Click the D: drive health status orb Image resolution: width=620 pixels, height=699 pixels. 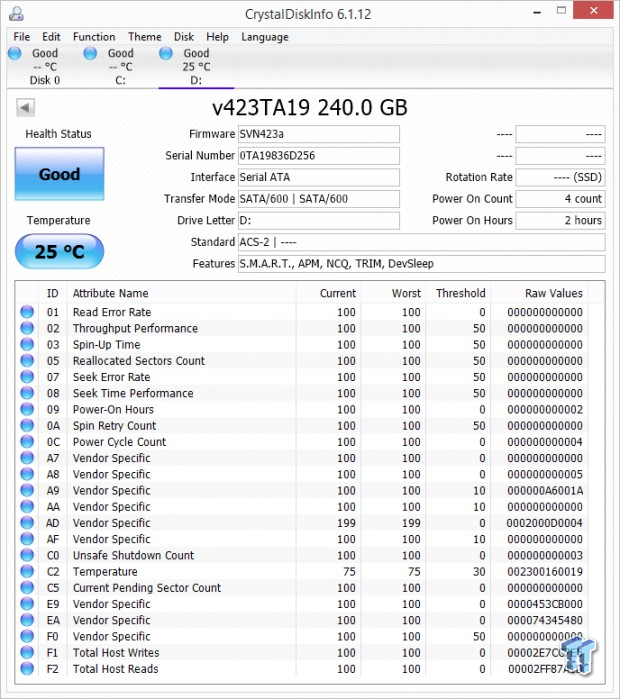[x=166, y=53]
